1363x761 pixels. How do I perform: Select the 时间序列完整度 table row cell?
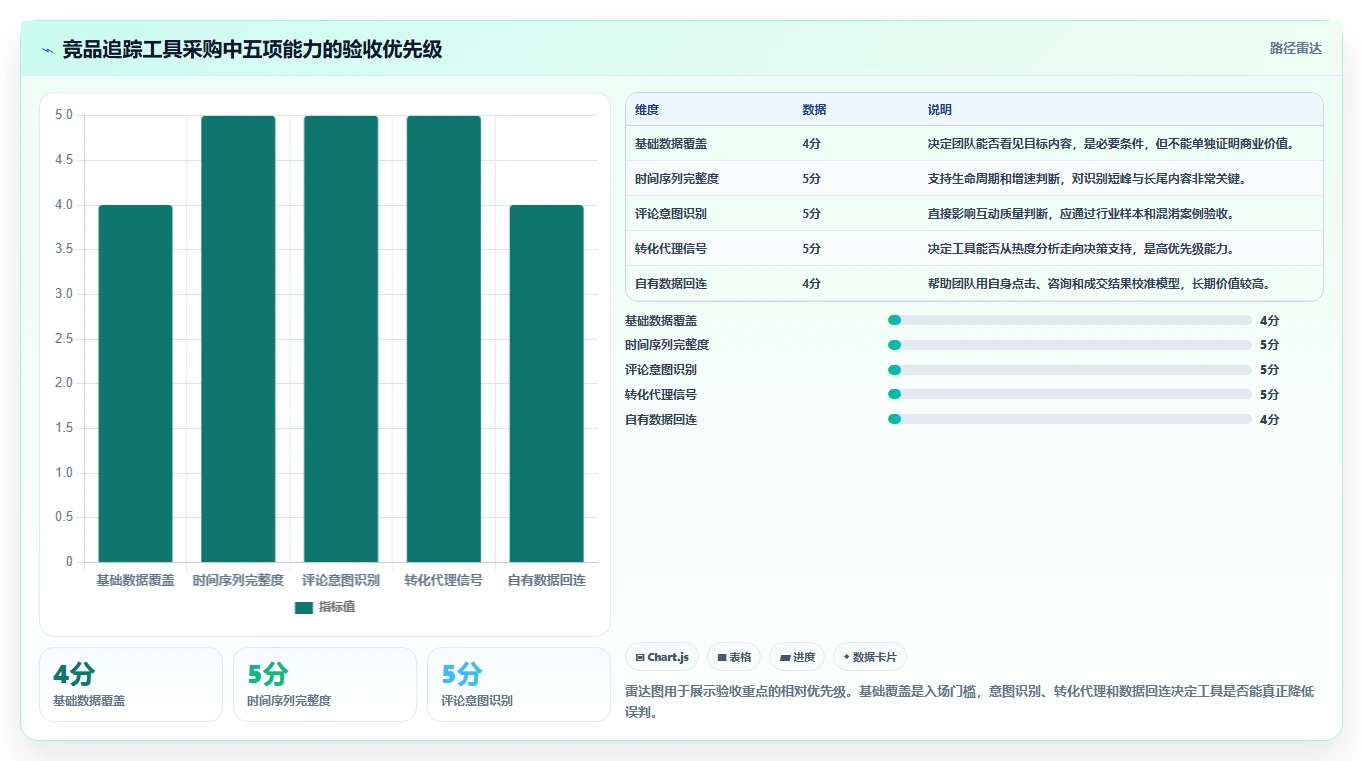(x=677, y=179)
